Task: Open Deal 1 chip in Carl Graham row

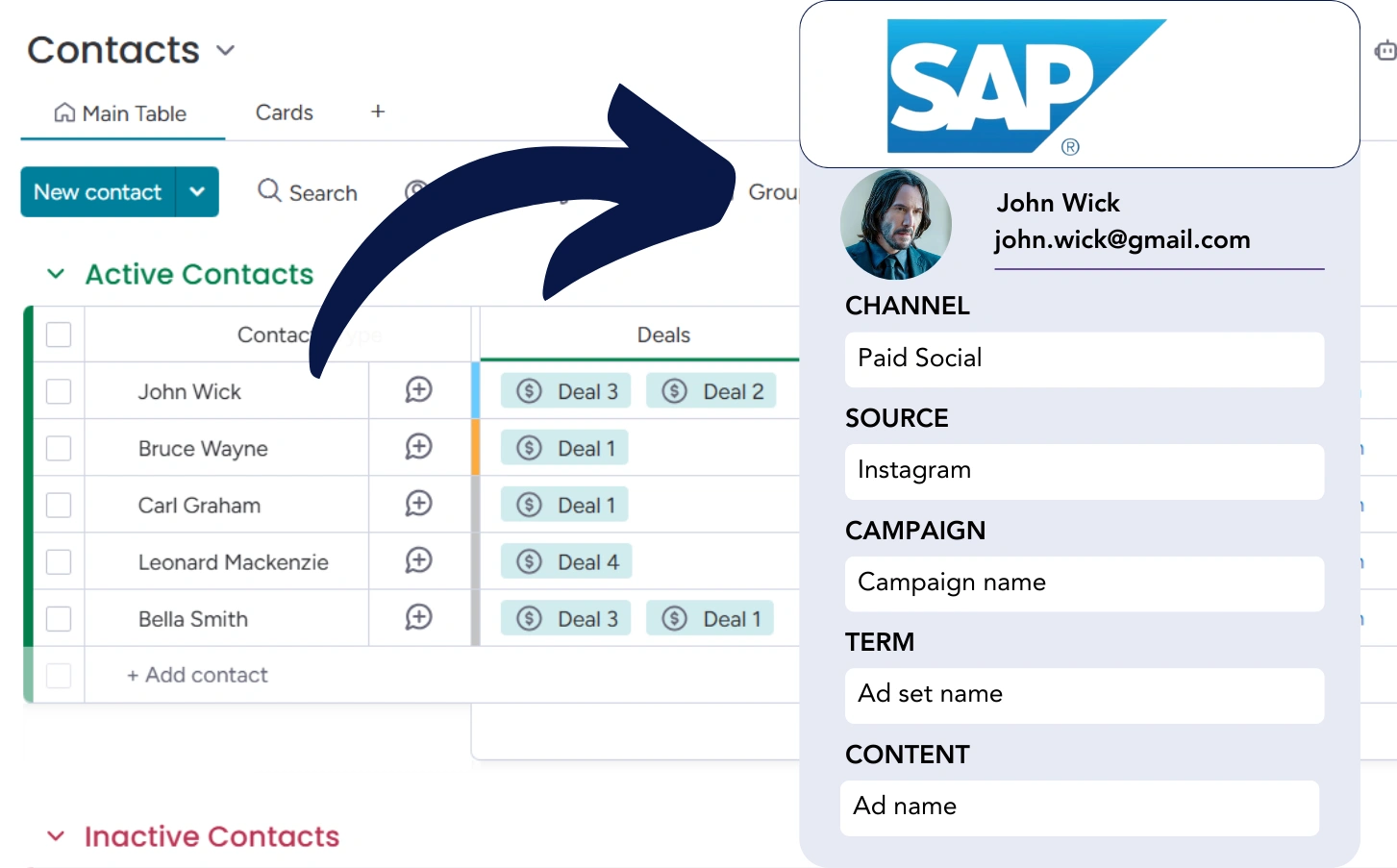Action: click(x=564, y=505)
